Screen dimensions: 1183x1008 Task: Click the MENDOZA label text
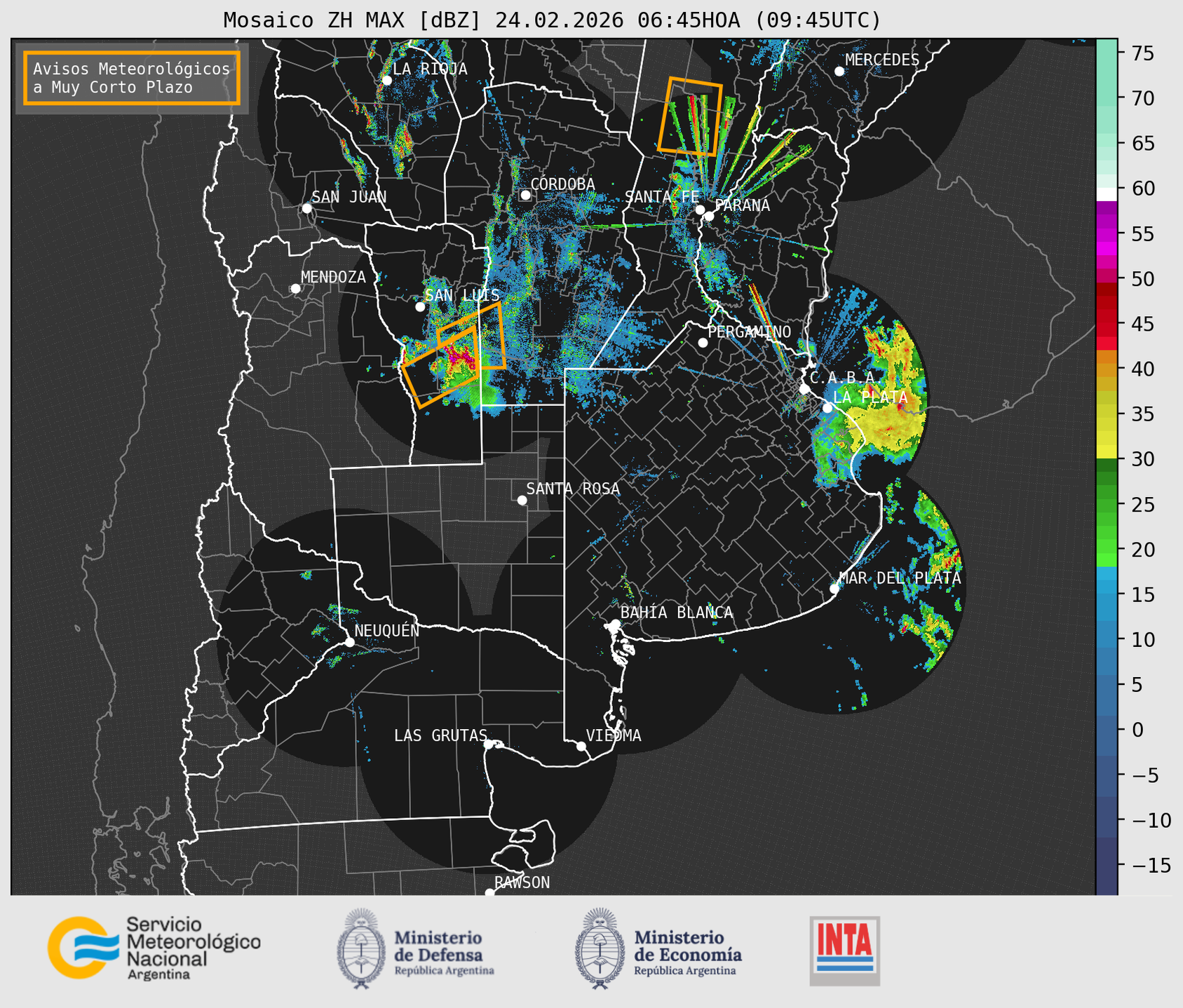pos(333,277)
